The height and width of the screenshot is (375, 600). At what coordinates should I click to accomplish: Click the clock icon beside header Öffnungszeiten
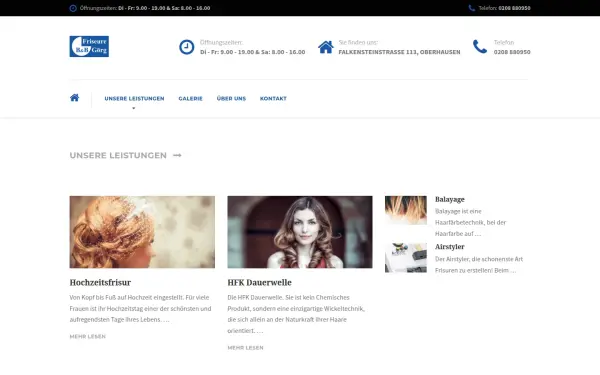(187, 47)
